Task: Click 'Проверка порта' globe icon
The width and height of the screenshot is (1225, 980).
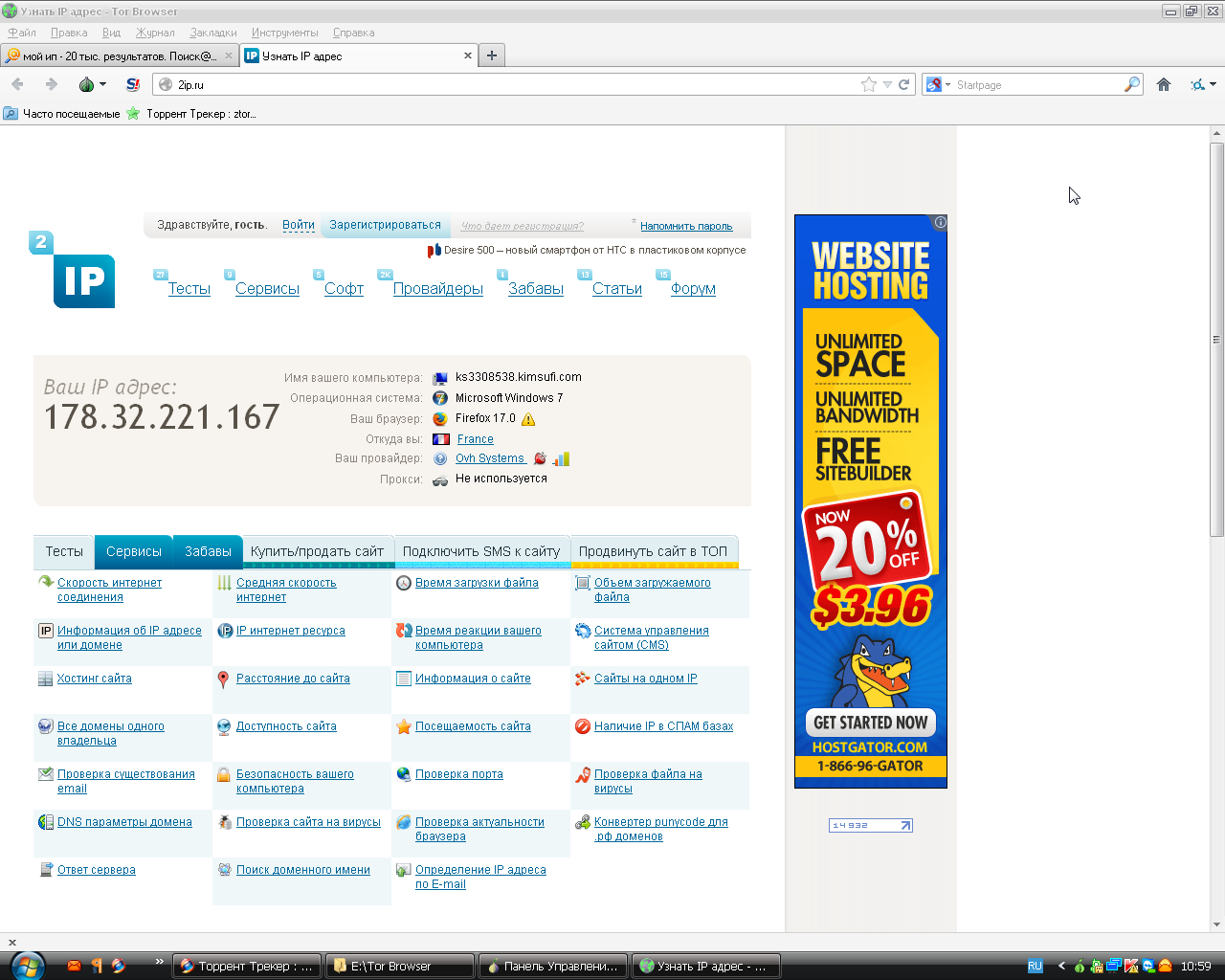Action: 404,774
